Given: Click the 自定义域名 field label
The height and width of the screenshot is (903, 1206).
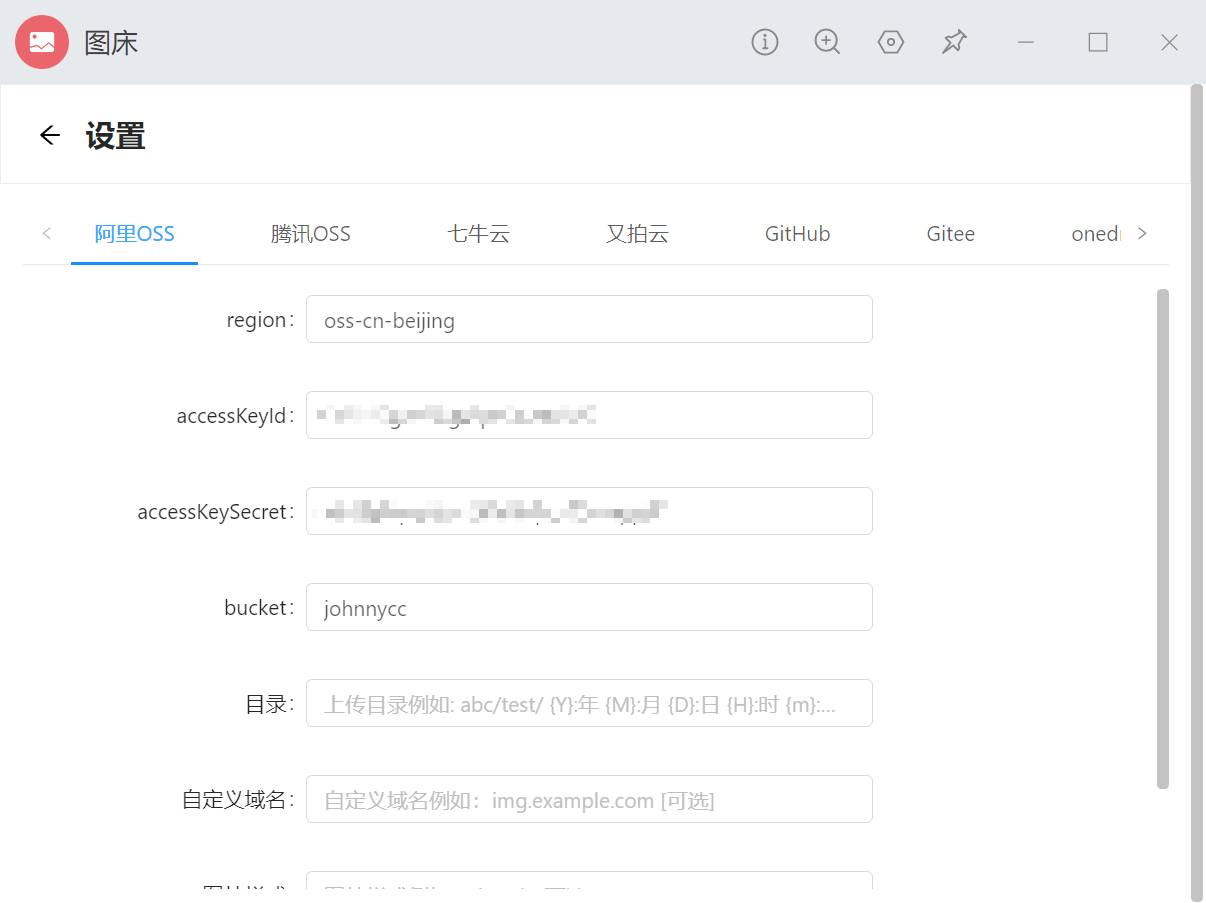Looking at the screenshot, I should click(239, 800).
